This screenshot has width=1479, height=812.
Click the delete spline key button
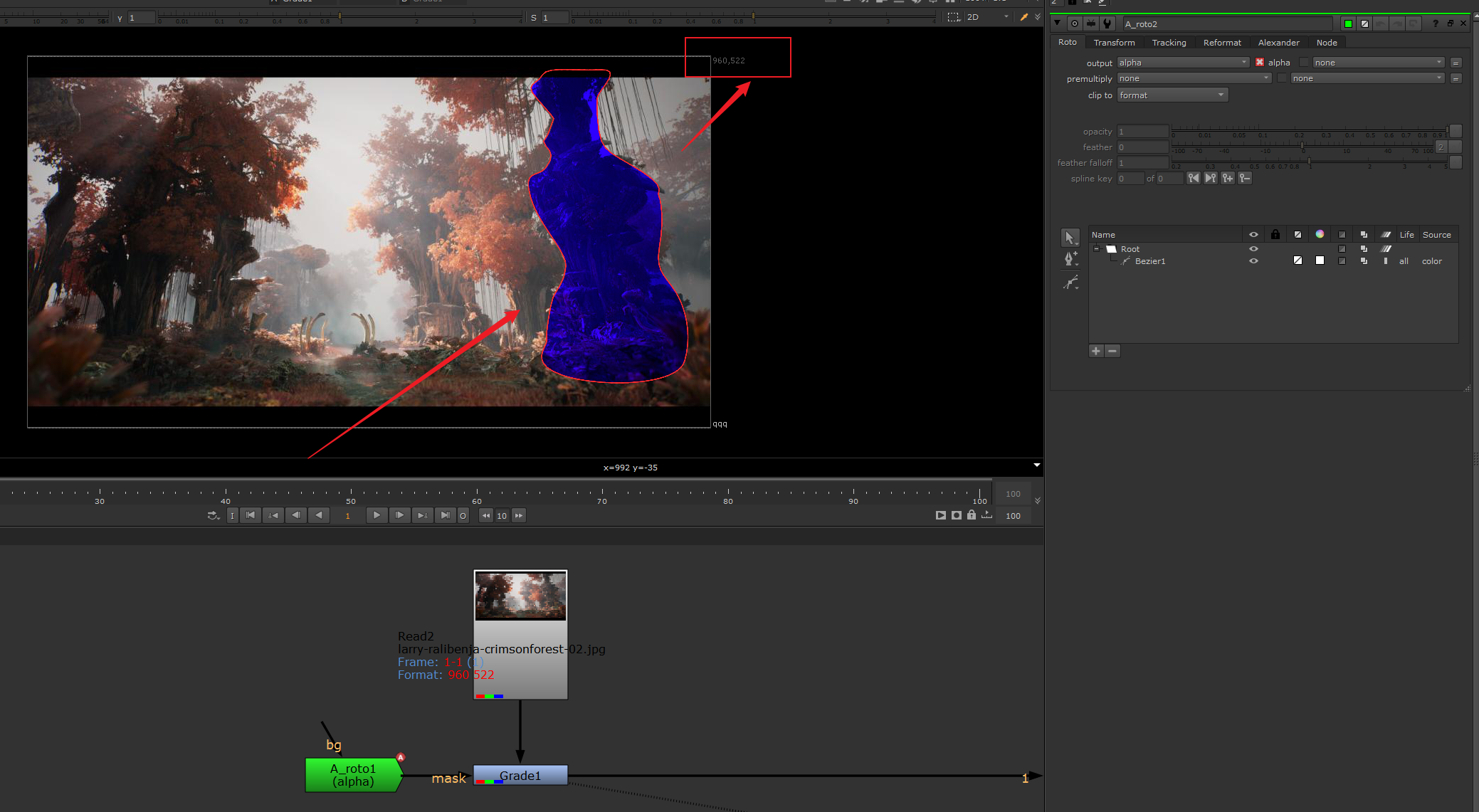pos(1244,179)
